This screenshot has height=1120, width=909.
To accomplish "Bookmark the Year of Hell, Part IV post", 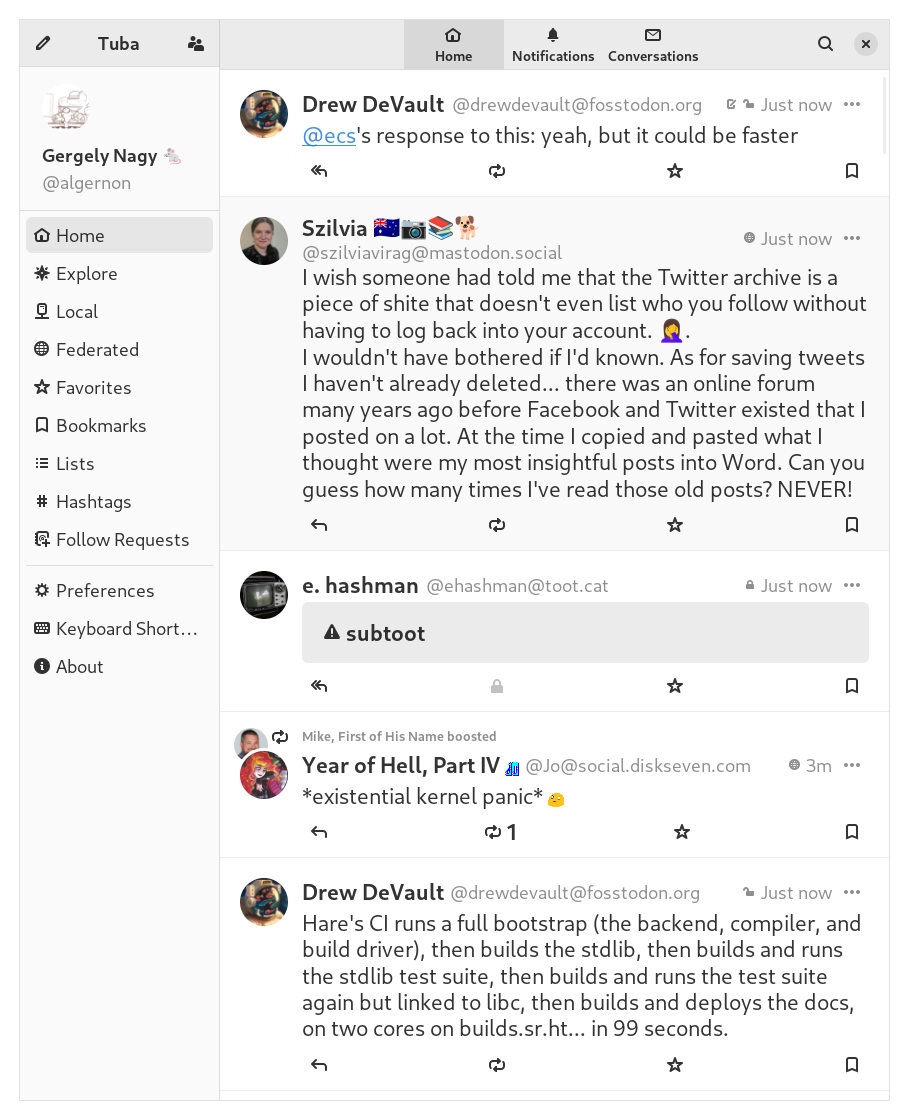I will (x=852, y=831).
